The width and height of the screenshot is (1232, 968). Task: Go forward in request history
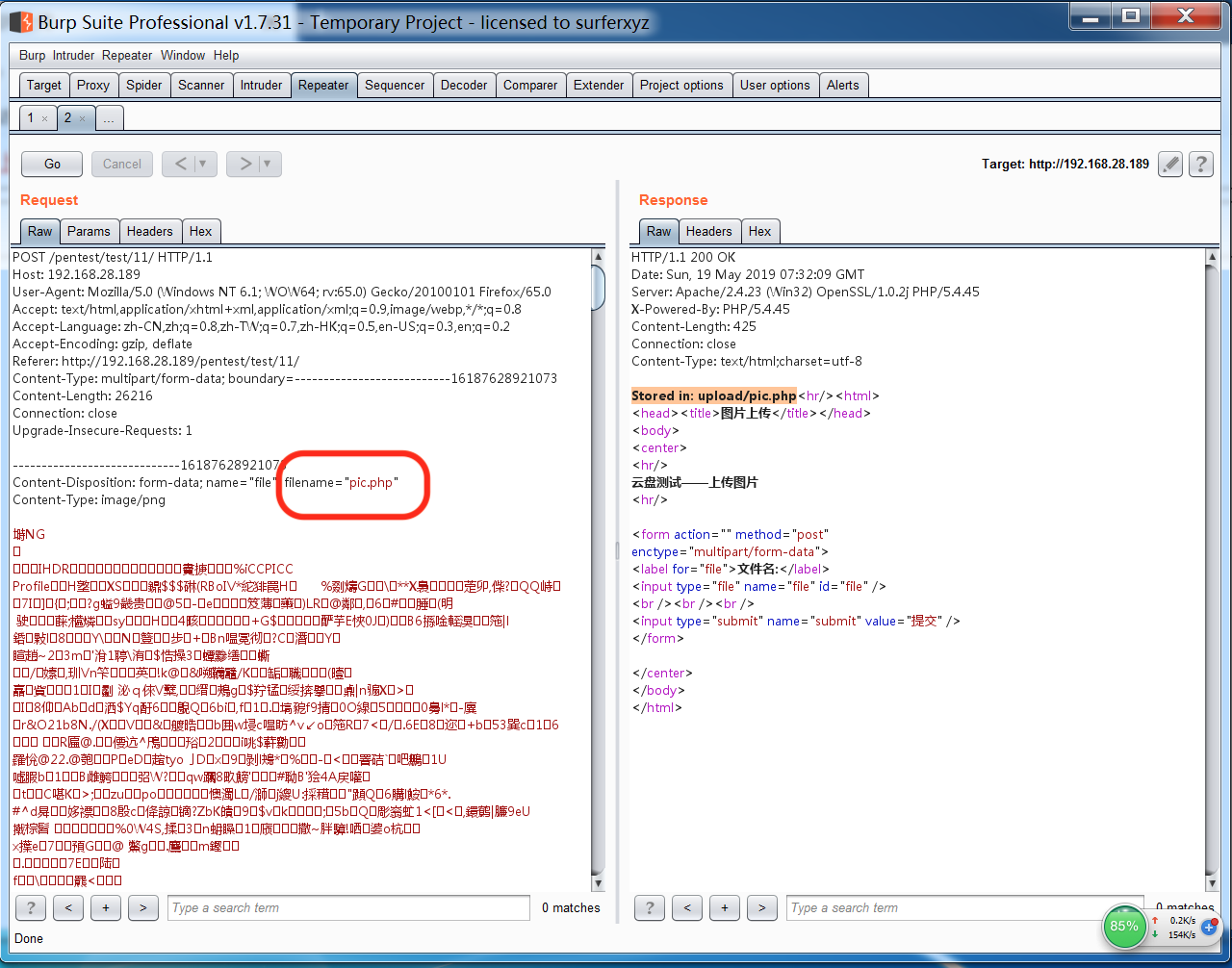244,164
